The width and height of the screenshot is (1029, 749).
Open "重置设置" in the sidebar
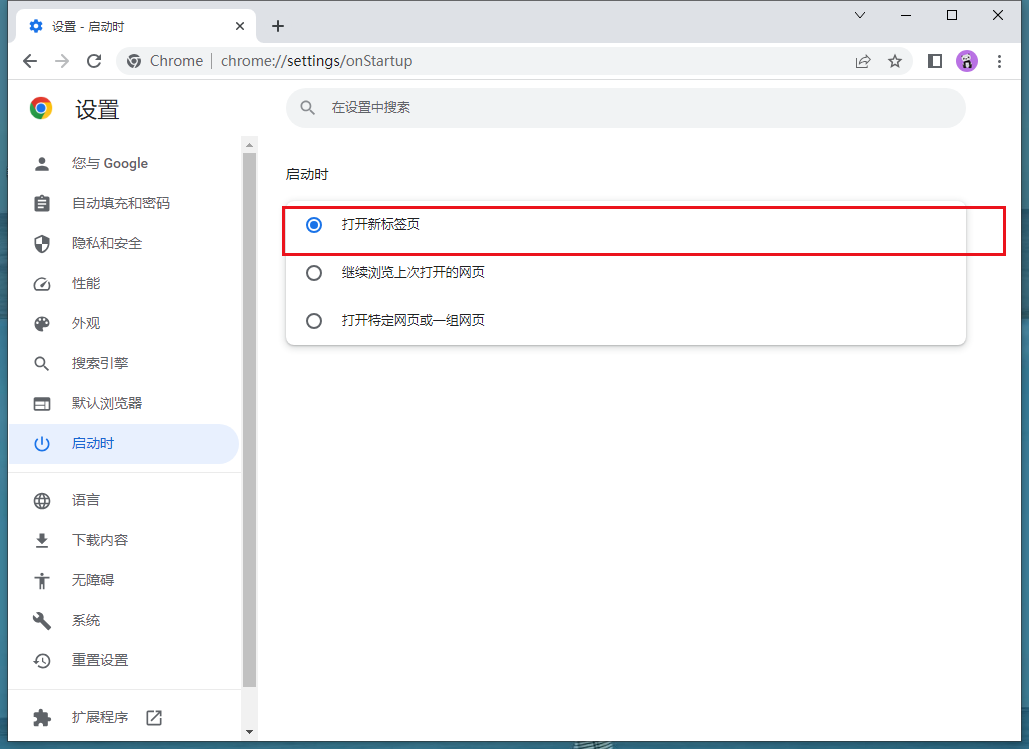100,660
